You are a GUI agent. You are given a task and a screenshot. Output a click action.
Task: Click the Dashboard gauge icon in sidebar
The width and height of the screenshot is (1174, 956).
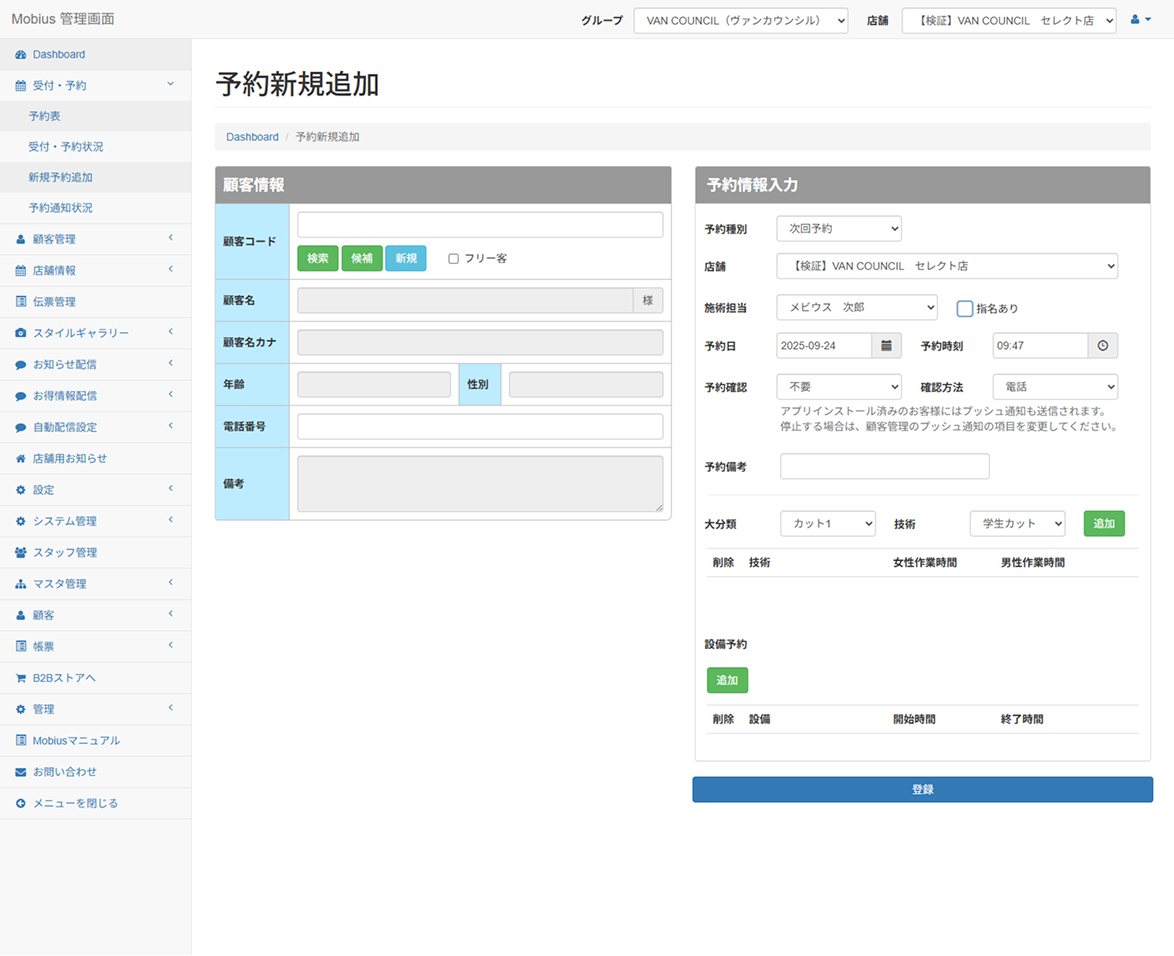click(21, 55)
